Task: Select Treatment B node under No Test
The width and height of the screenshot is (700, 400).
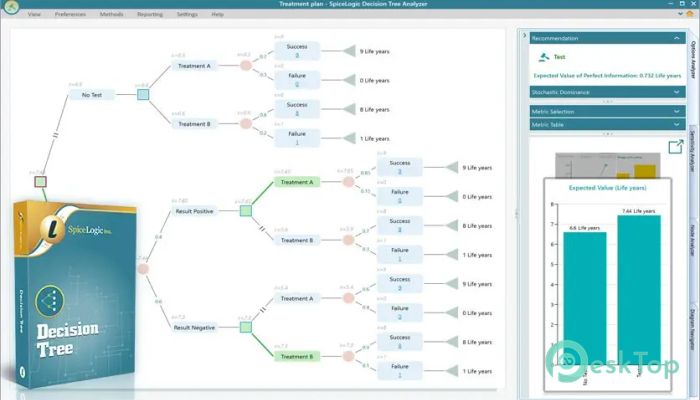Action: 194,124
